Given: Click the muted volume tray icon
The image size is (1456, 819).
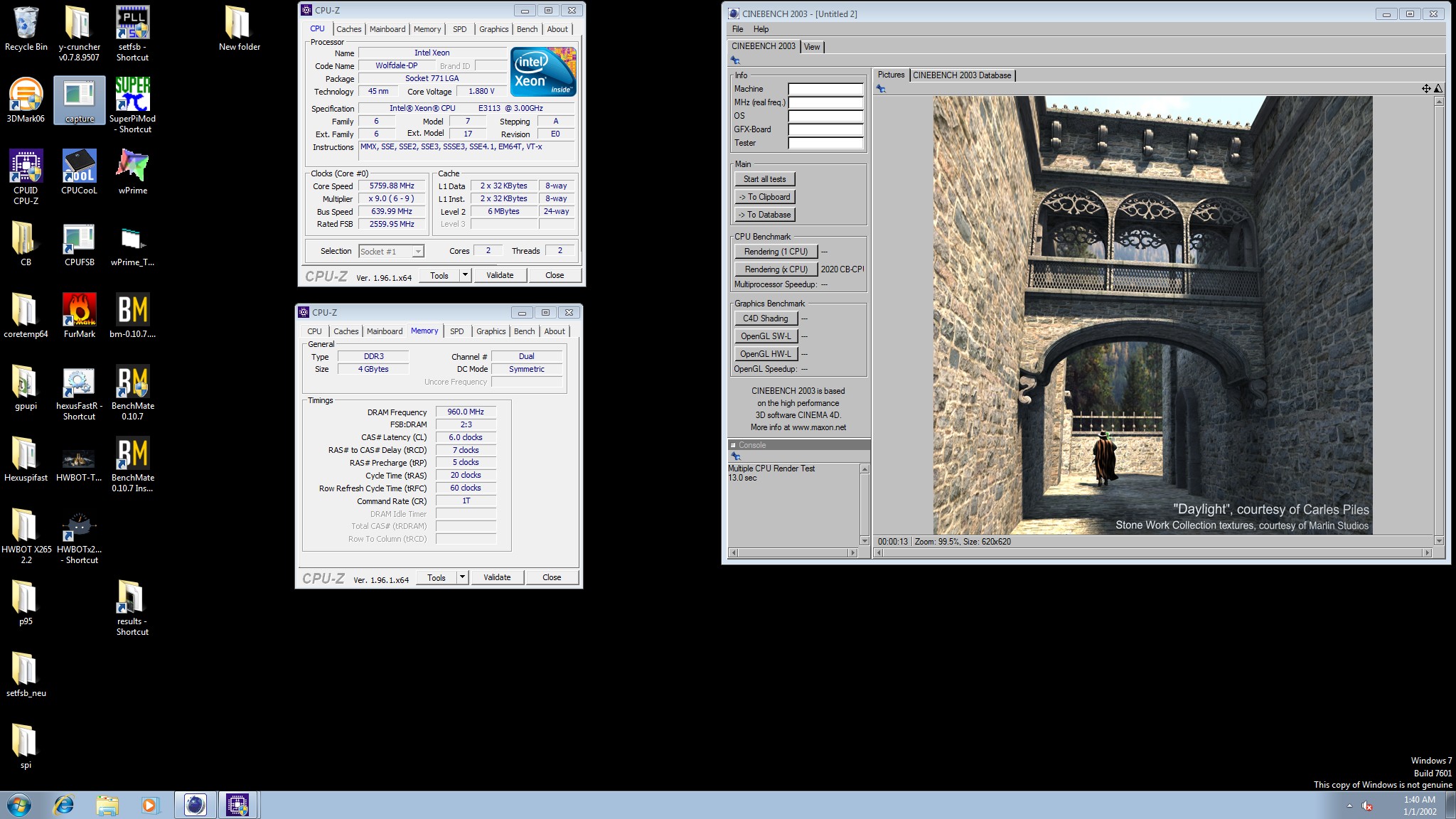Looking at the screenshot, I should pyautogui.click(x=1367, y=805).
